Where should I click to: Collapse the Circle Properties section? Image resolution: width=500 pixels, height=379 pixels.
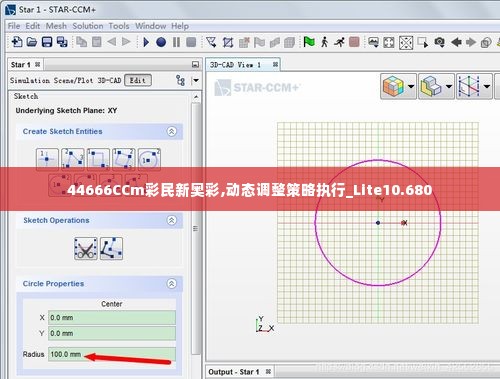171,284
